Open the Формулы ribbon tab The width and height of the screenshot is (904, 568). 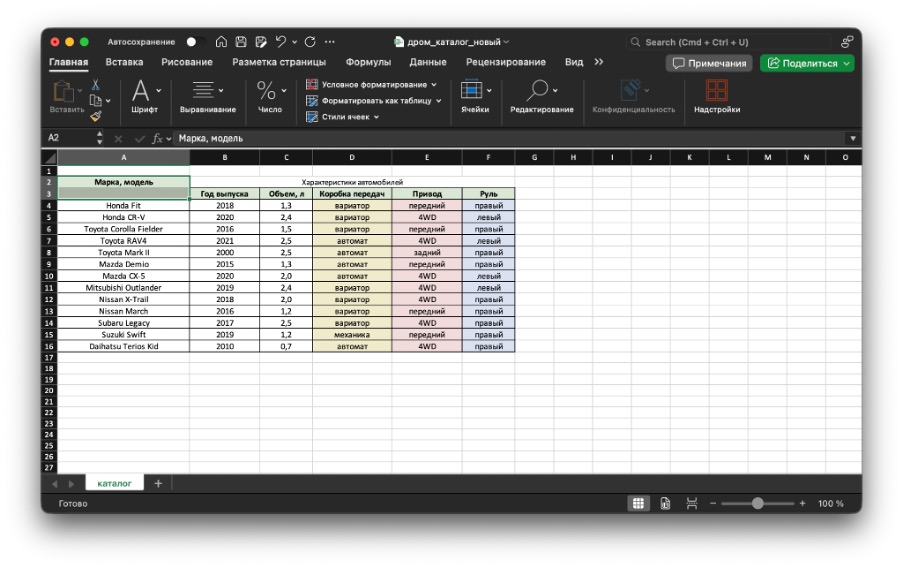(368, 62)
